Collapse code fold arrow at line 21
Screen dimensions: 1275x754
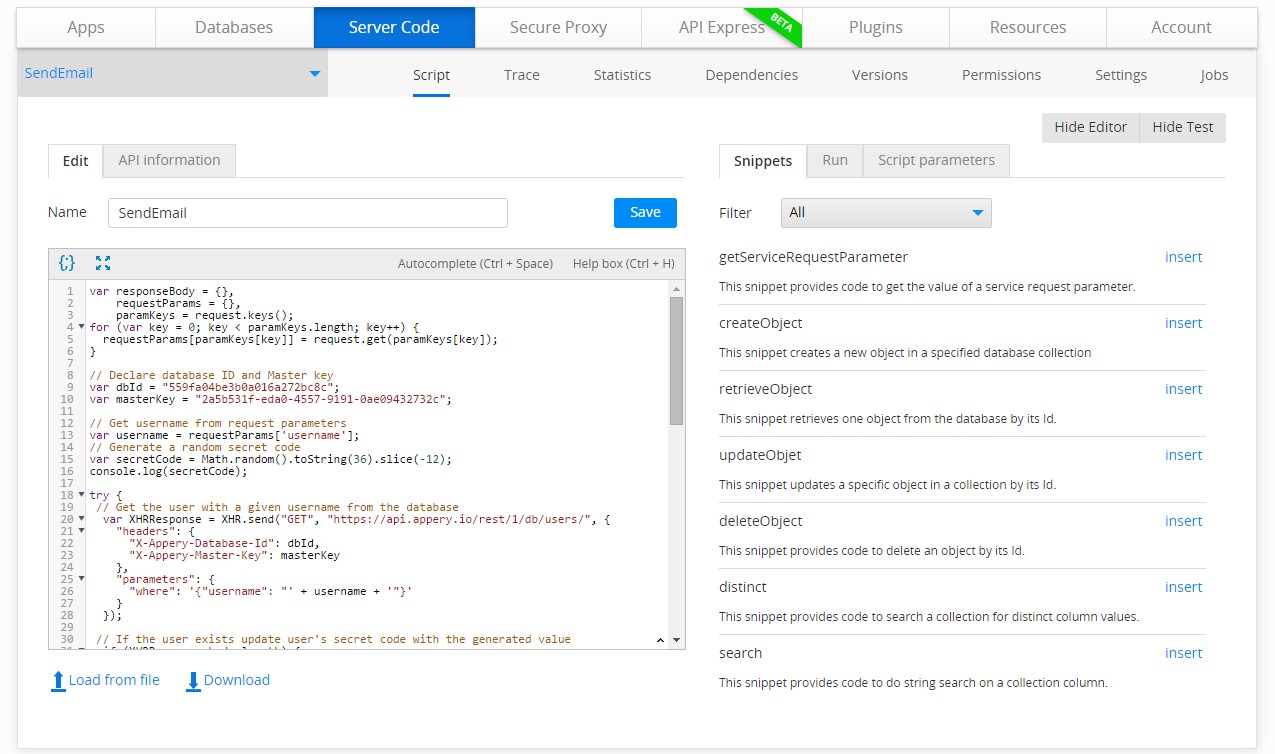(x=81, y=531)
